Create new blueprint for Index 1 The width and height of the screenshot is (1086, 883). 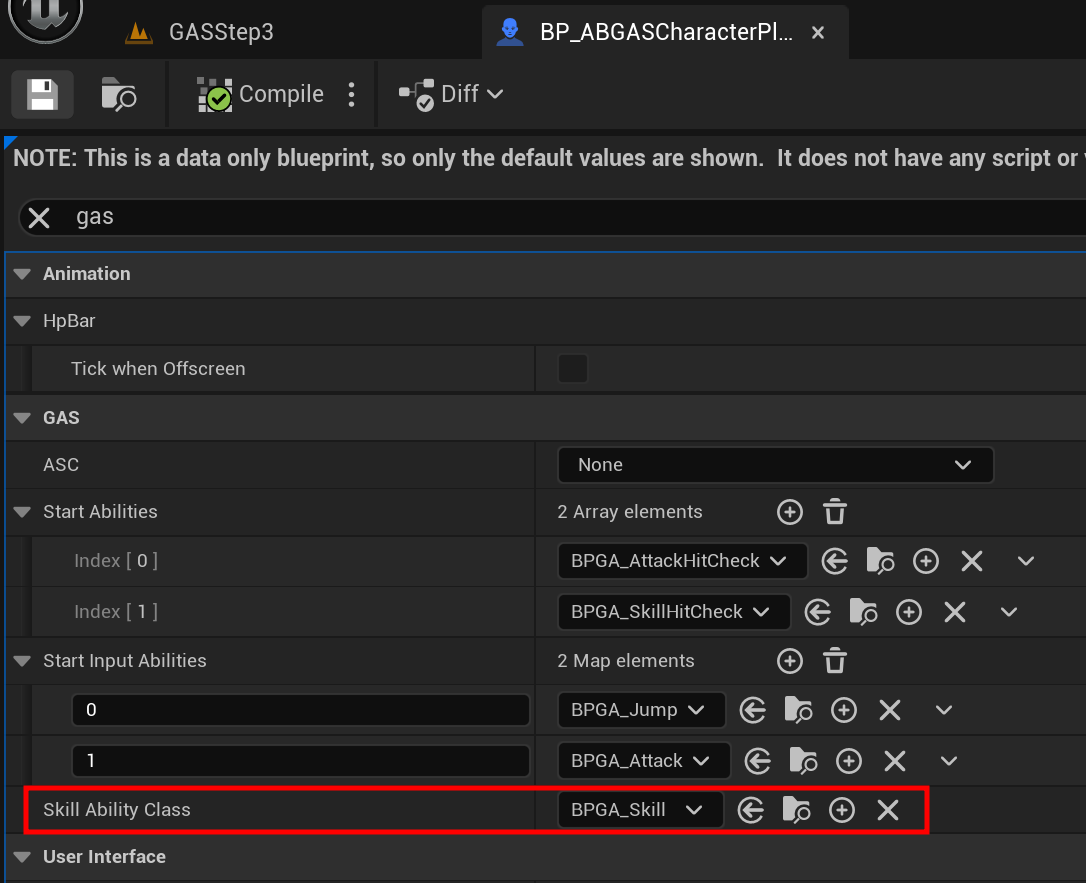(909, 612)
